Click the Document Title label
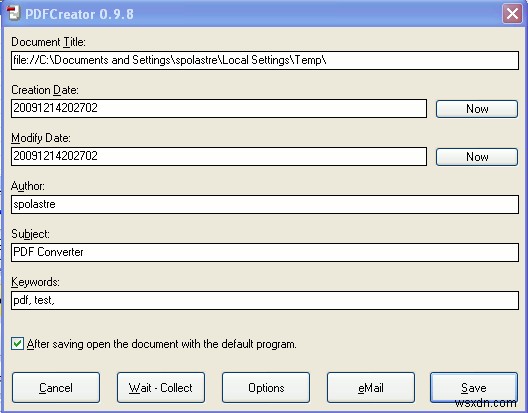Image resolution: width=528 pixels, height=413 pixels. tap(48, 42)
